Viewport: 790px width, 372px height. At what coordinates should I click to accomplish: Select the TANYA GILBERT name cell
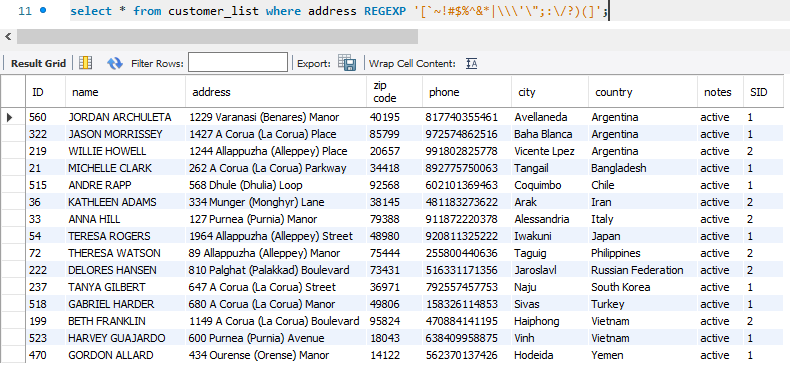point(125,287)
